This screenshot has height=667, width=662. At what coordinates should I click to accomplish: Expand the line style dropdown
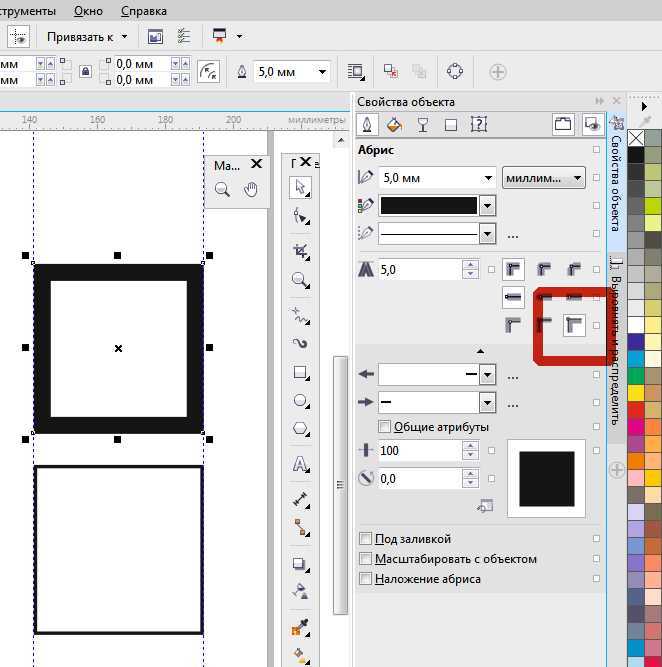tap(487, 233)
